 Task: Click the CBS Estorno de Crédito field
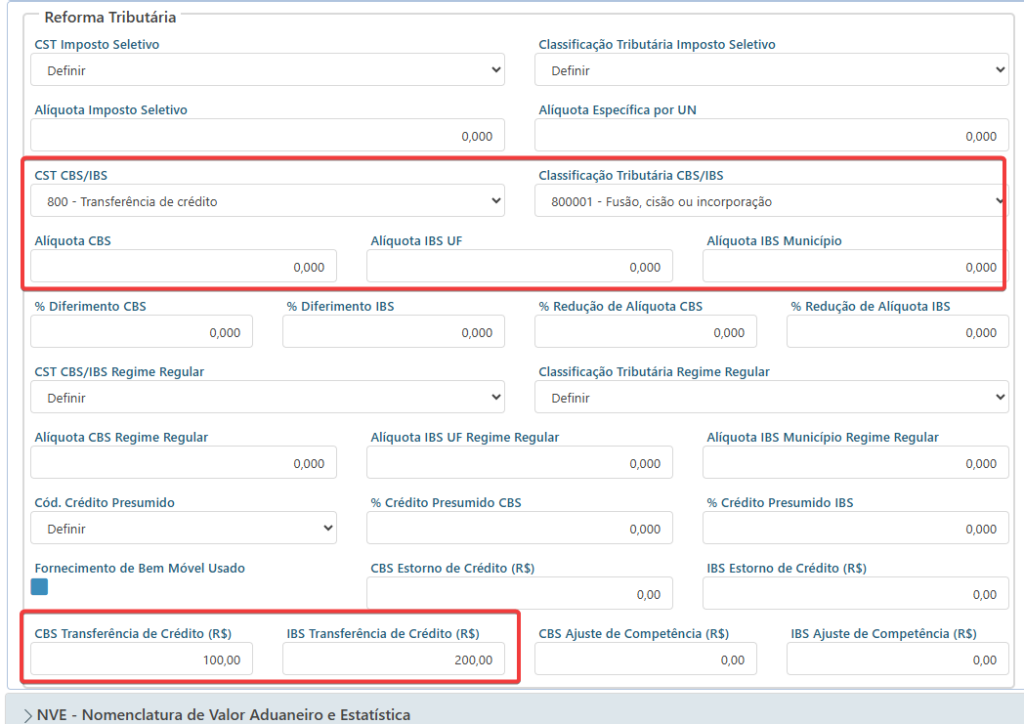click(519, 593)
